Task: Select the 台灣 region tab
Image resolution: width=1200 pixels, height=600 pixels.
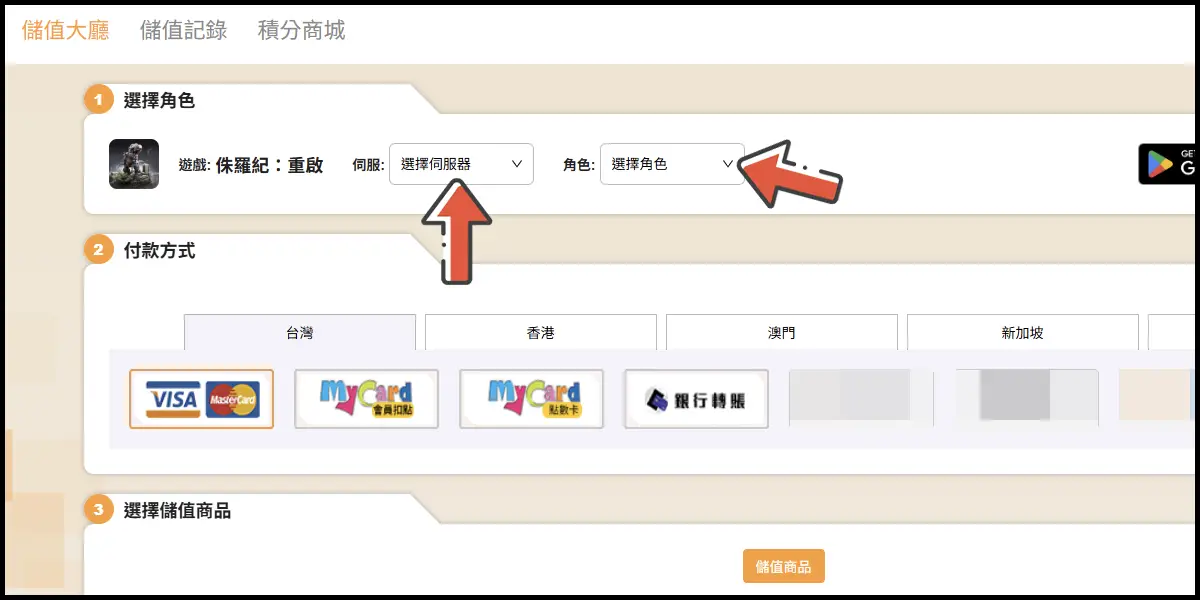Action: click(299, 333)
